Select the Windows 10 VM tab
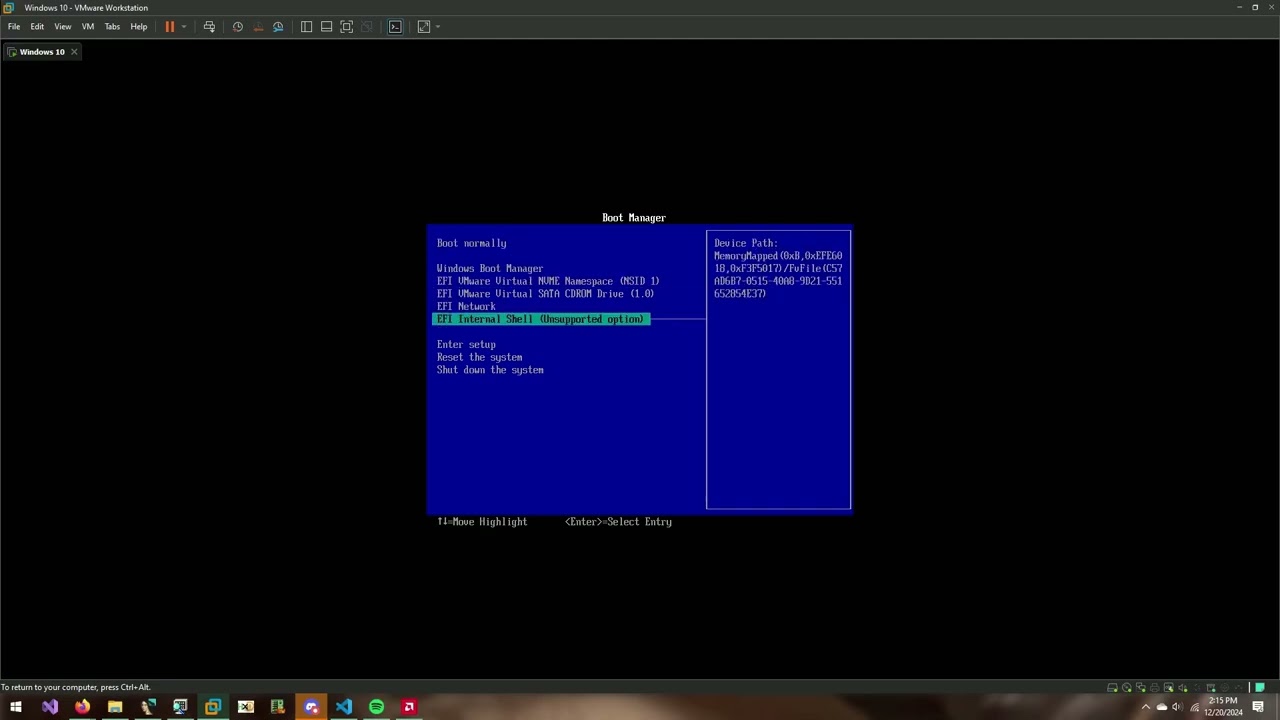The width and height of the screenshot is (1280, 720). 42,52
